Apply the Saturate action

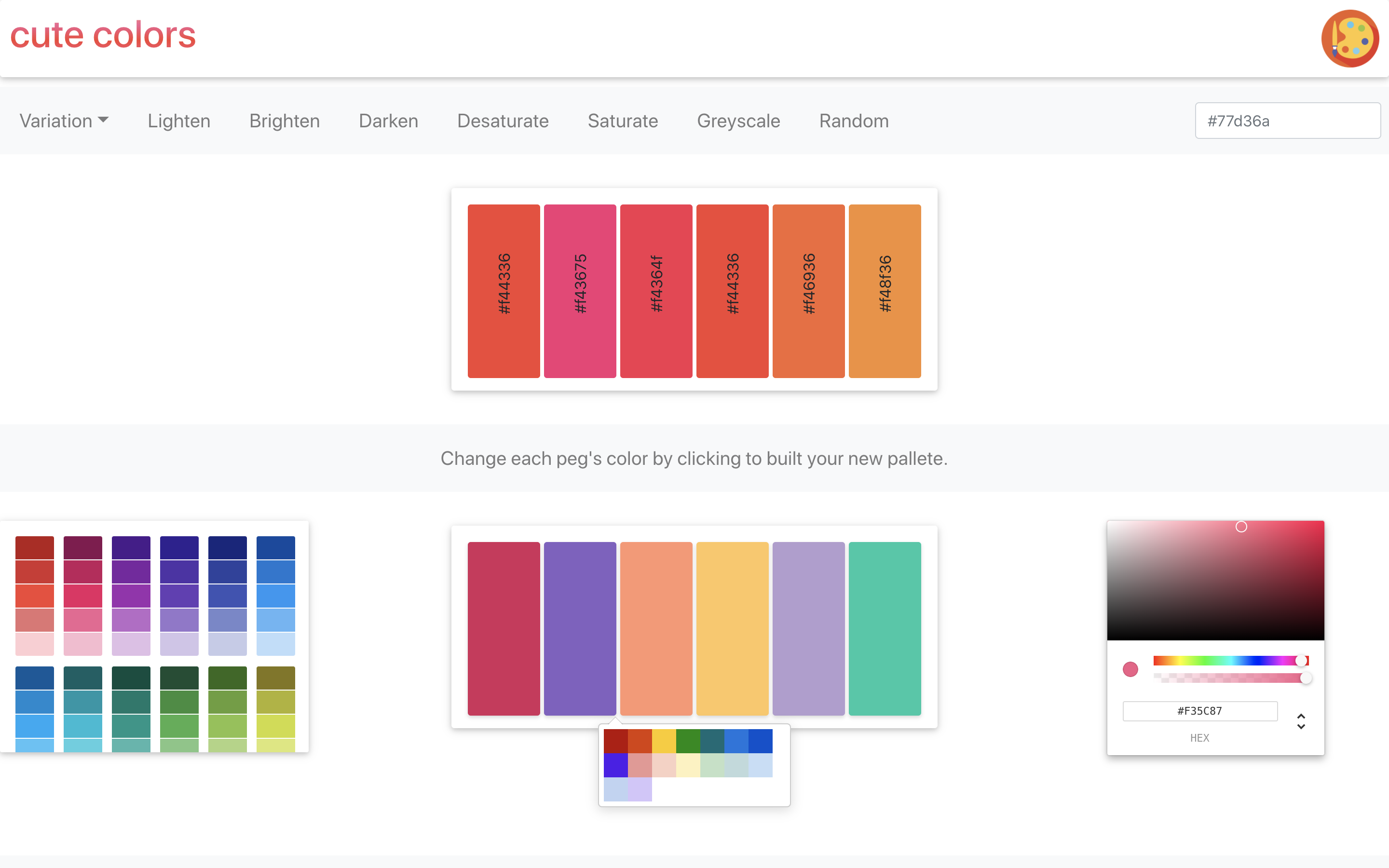tap(622, 121)
